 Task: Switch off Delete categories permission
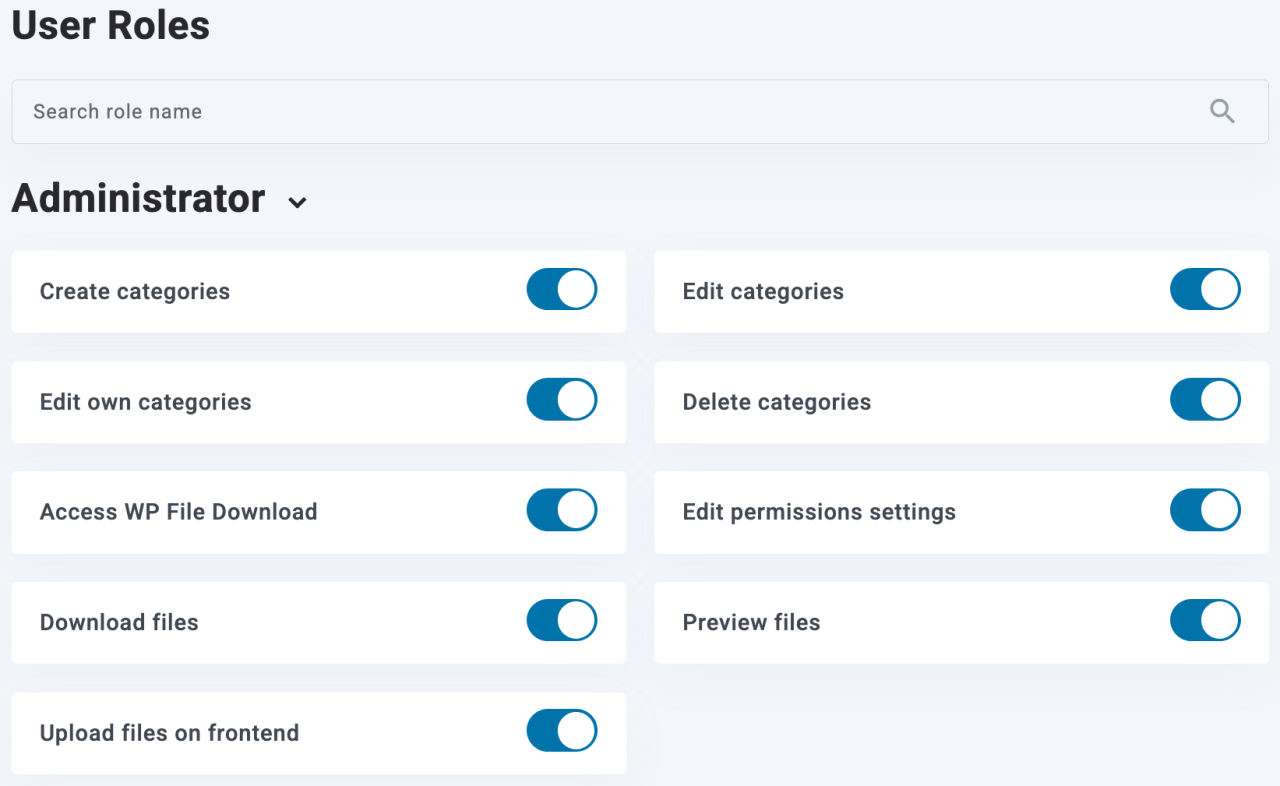click(x=1205, y=400)
